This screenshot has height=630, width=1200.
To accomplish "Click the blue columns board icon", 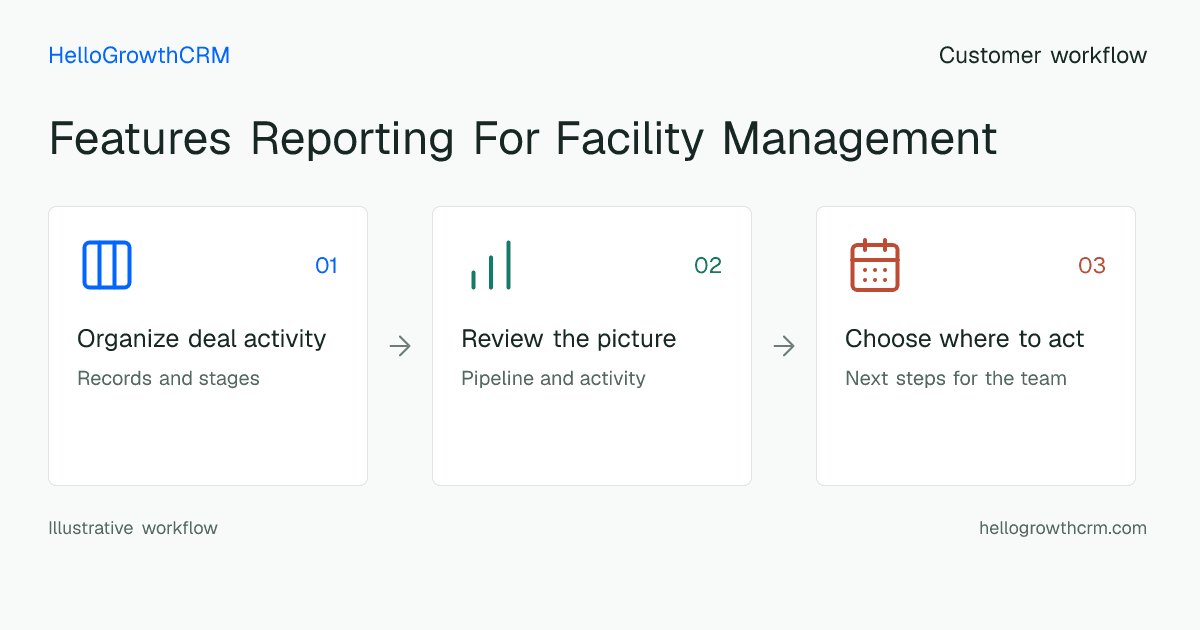I will (x=107, y=265).
